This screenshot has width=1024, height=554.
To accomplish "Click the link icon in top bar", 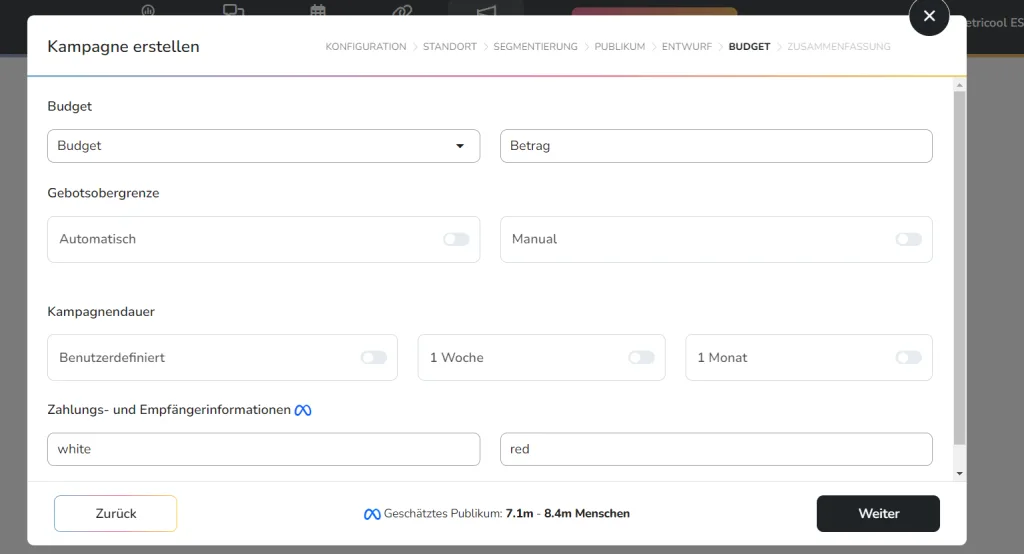I will click(x=402, y=11).
